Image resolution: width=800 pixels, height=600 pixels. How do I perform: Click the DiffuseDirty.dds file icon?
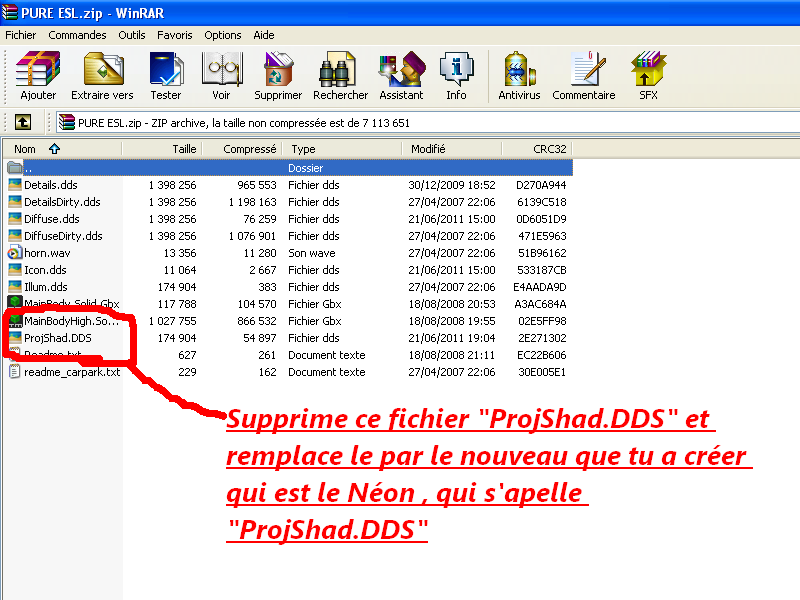15,236
